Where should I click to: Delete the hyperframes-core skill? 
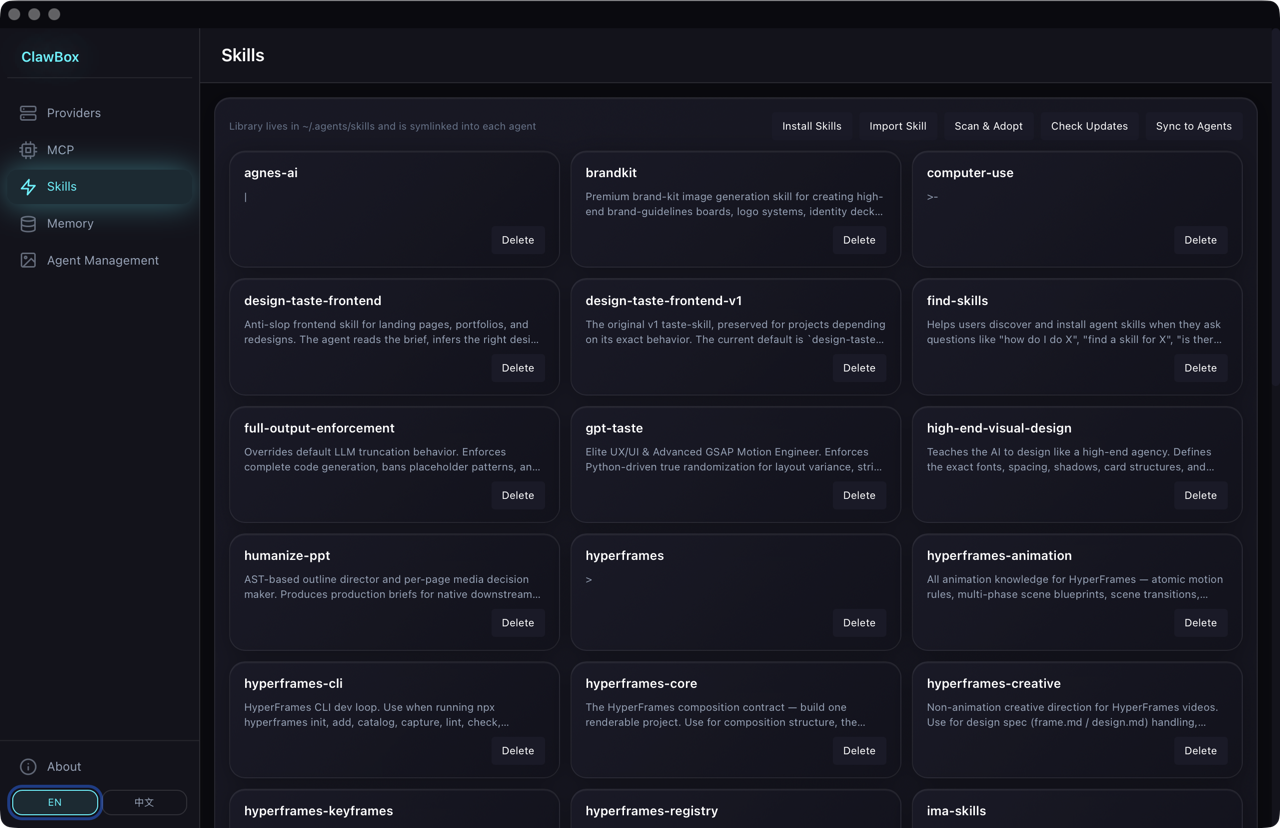[x=859, y=751]
